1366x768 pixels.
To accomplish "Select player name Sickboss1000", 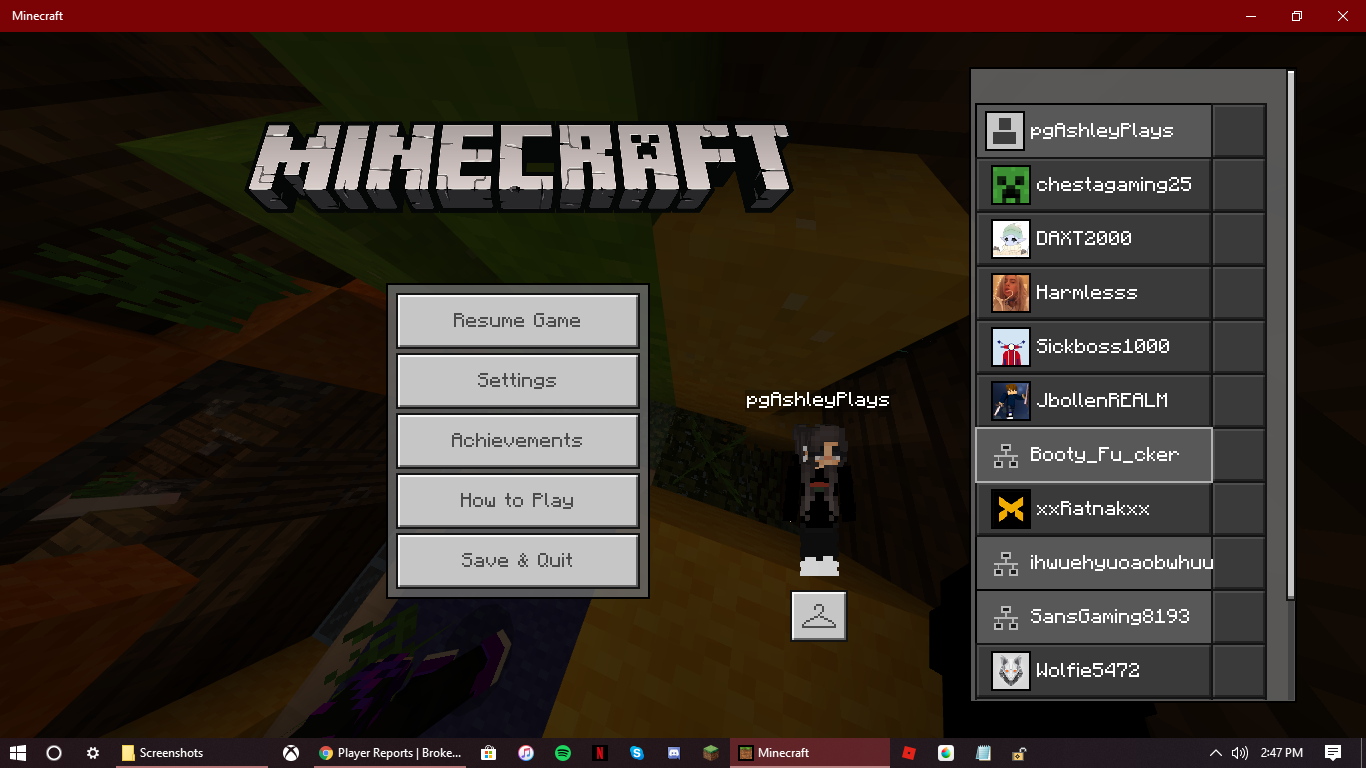I will coord(1103,347).
